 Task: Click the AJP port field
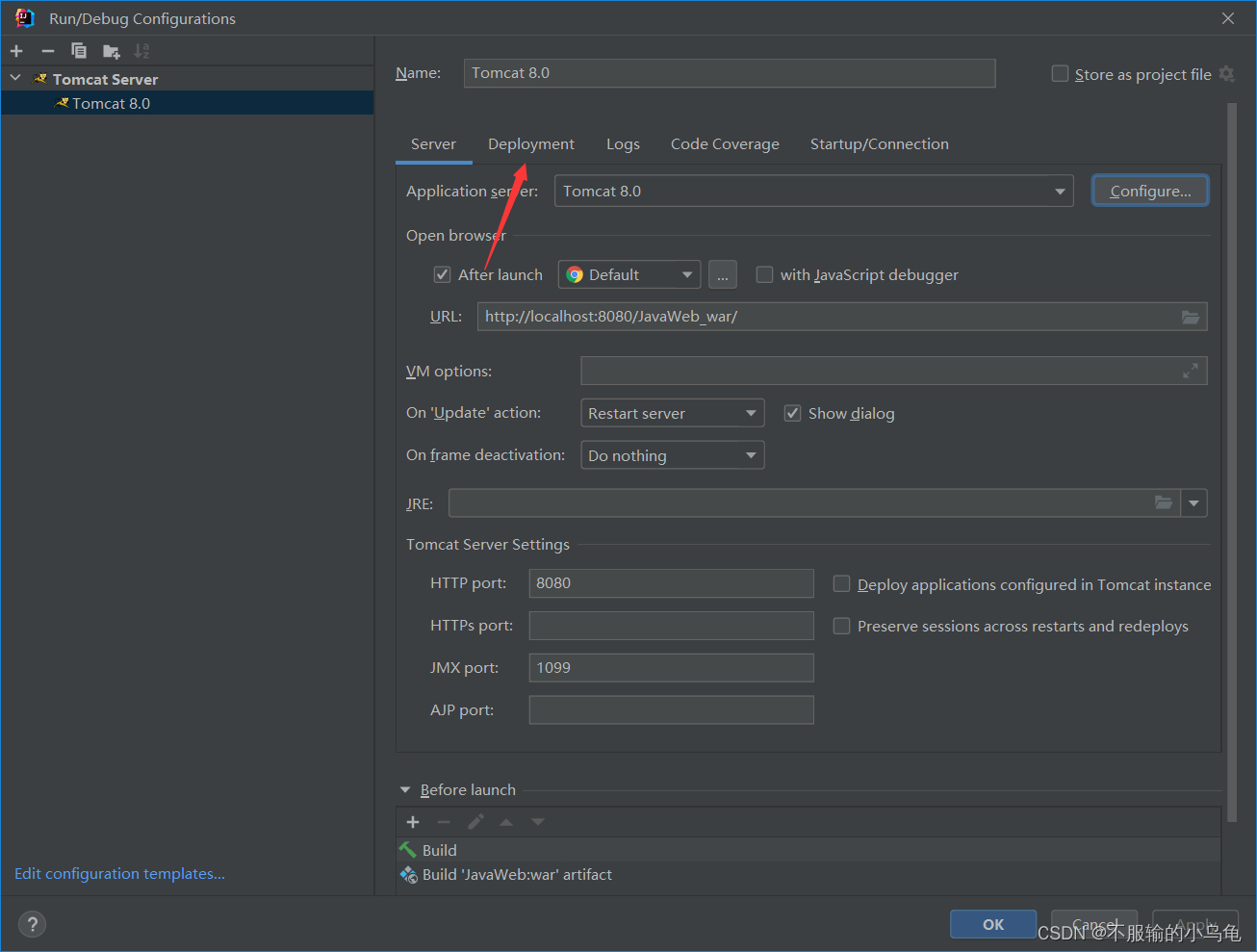coord(672,710)
